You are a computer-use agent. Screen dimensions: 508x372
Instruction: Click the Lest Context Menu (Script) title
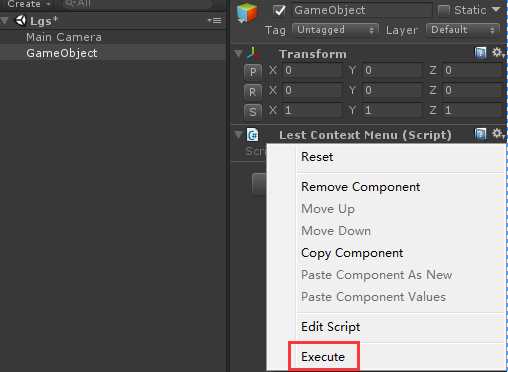coord(365,135)
